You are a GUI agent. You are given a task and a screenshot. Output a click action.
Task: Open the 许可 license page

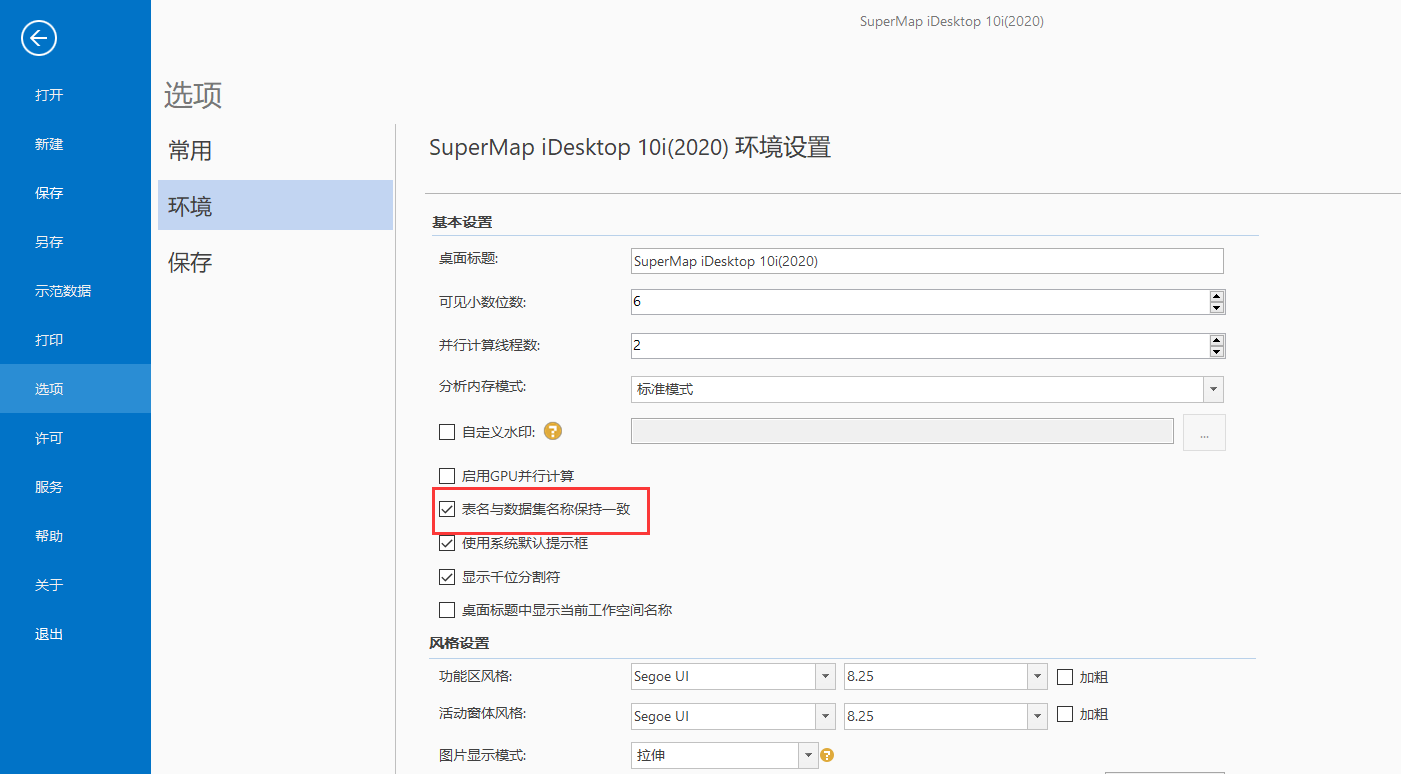49,438
